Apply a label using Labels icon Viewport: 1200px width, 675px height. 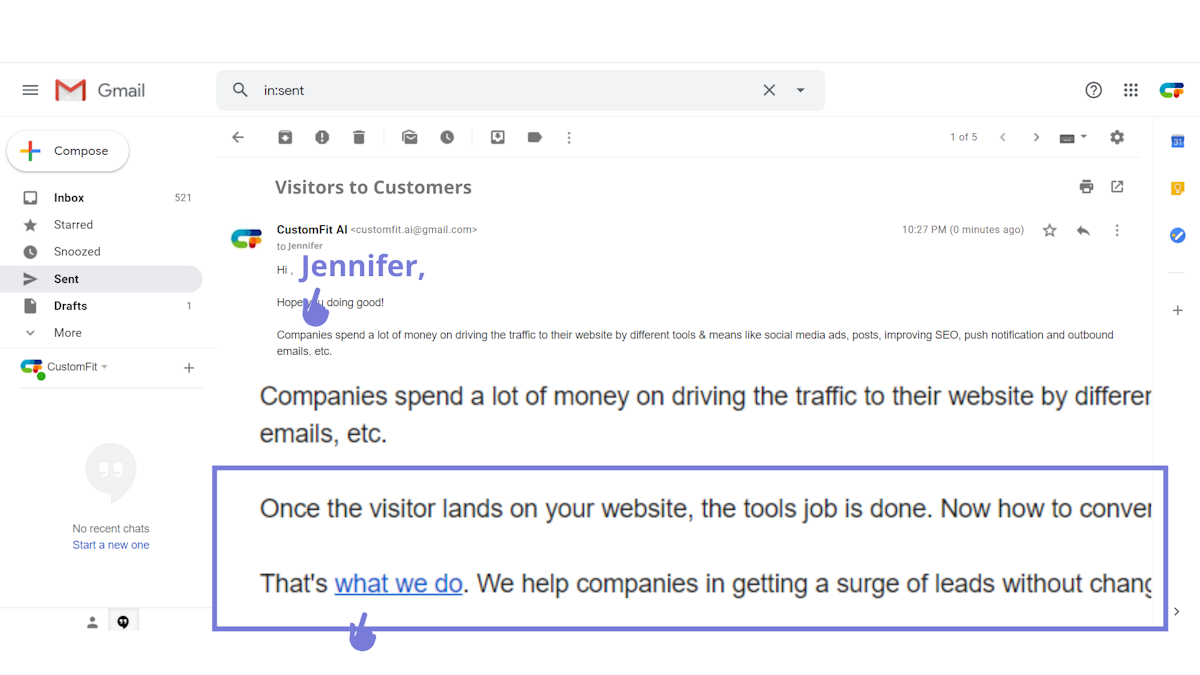pyautogui.click(x=535, y=137)
